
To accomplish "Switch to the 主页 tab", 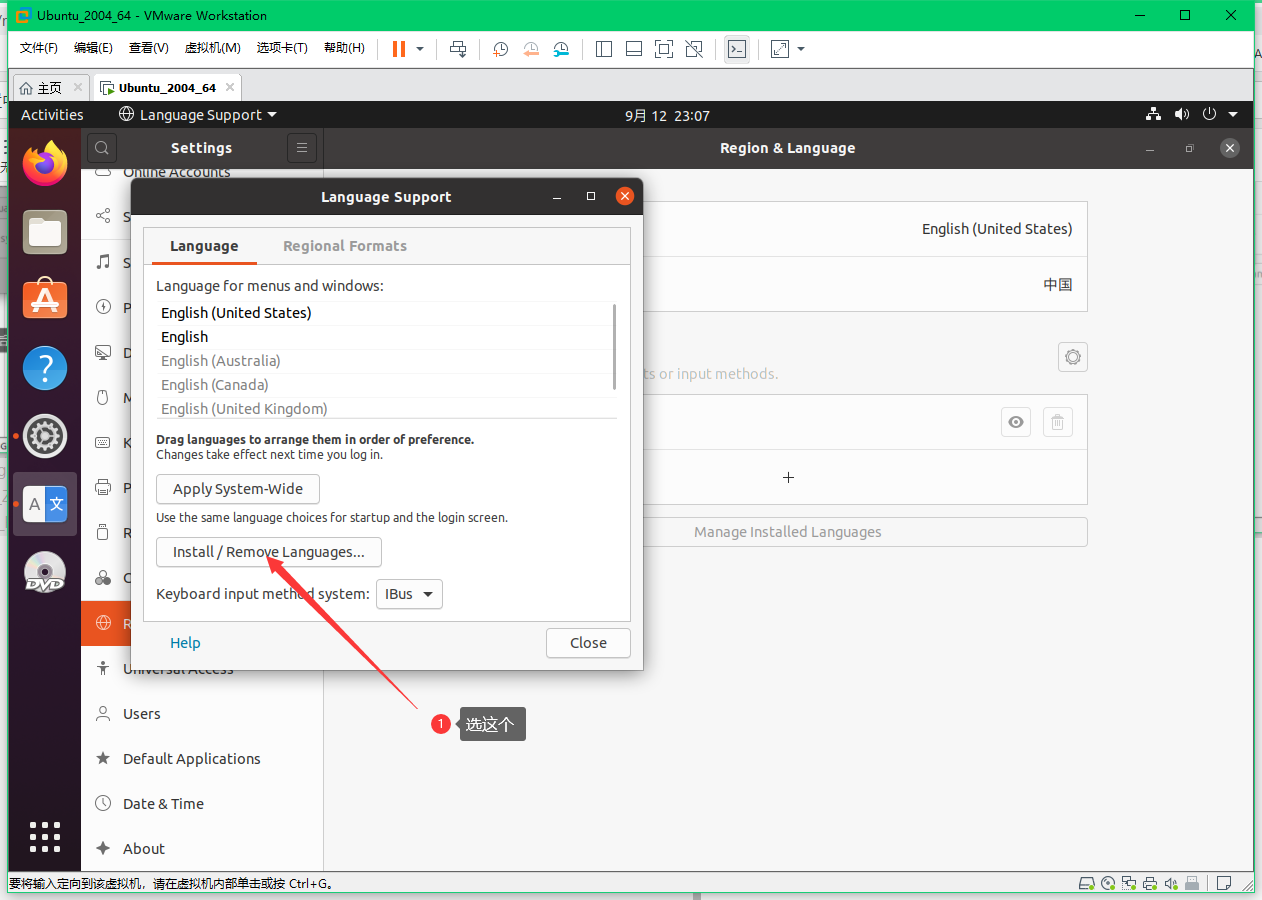I will point(50,88).
